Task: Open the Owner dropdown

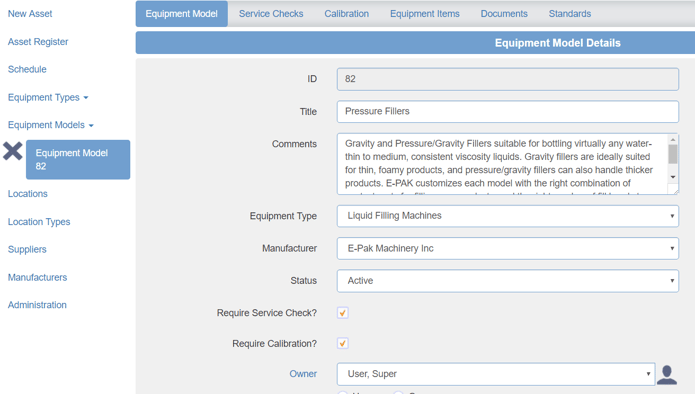Action: 496,374
